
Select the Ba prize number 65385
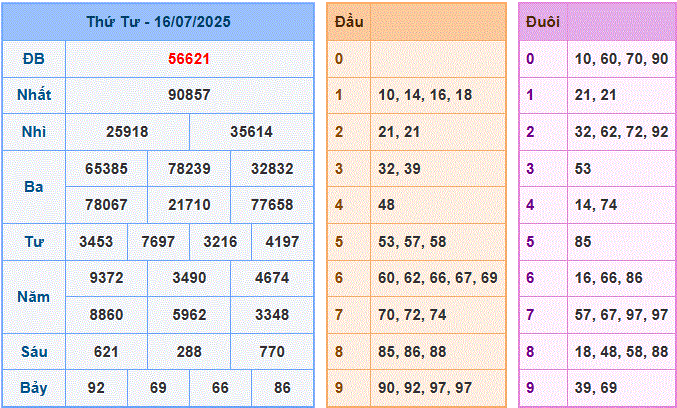106,168
